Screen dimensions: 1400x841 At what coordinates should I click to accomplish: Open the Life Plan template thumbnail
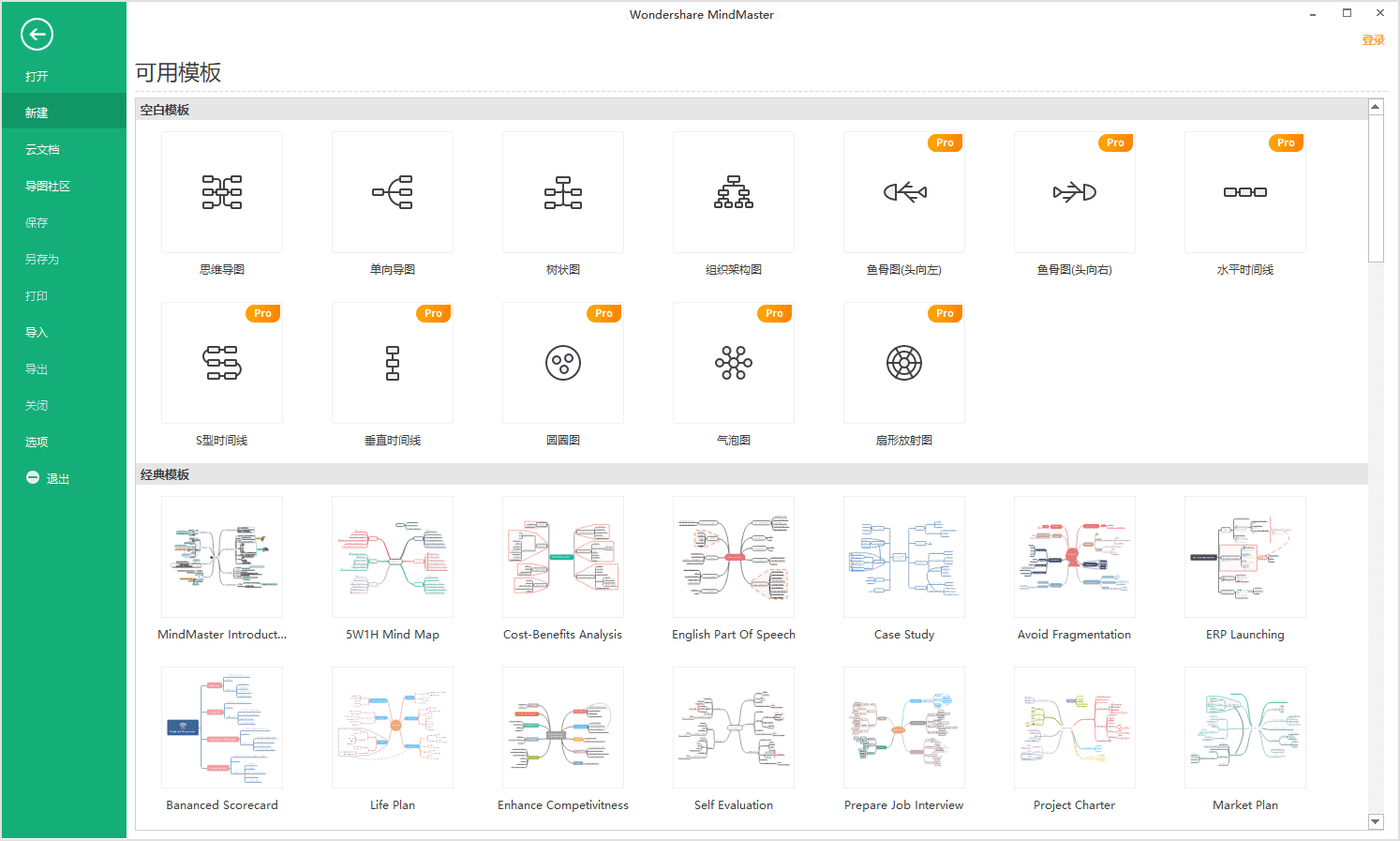click(392, 728)
